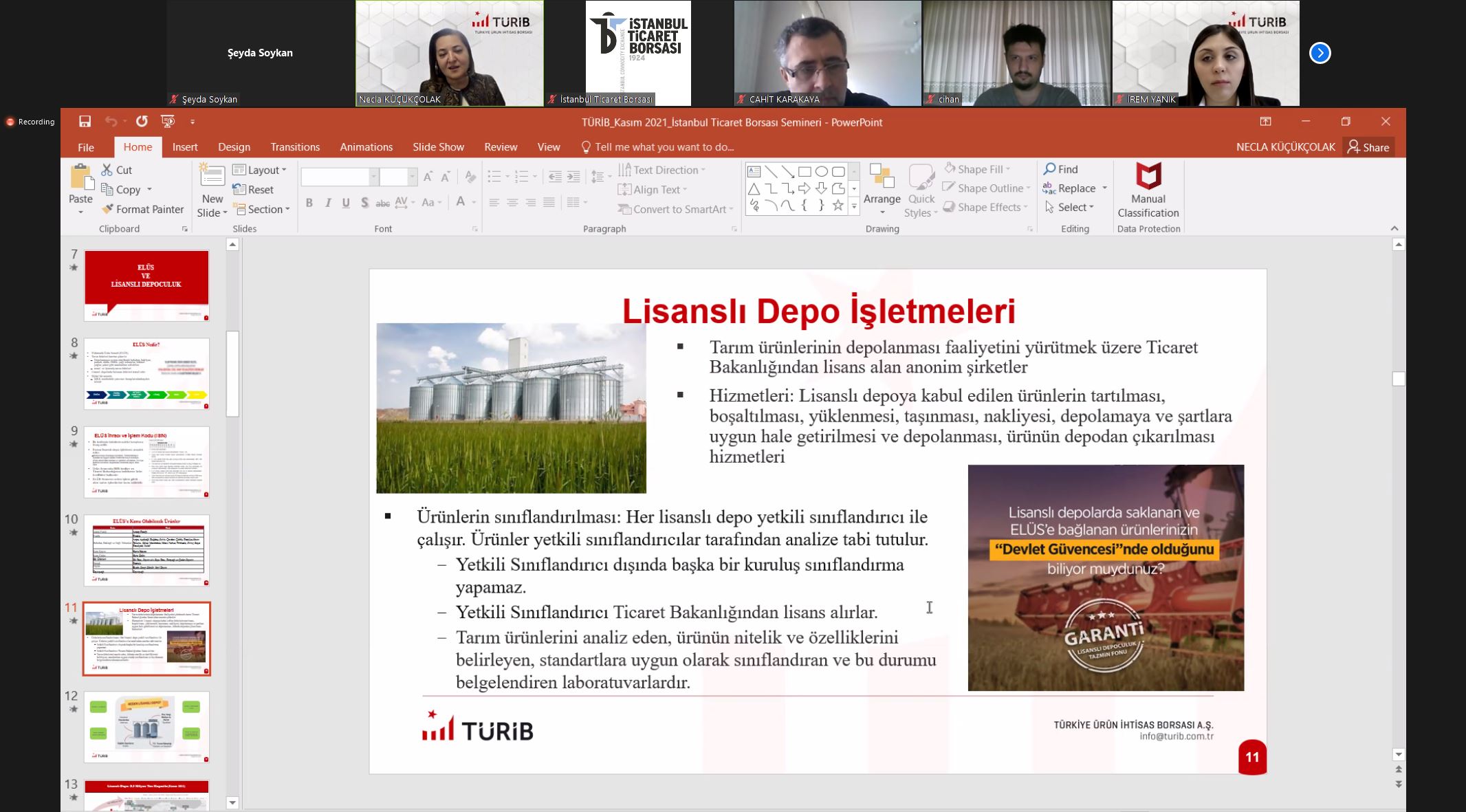
Task: Switch to the Transitions tab
Action: click(295, 147)
